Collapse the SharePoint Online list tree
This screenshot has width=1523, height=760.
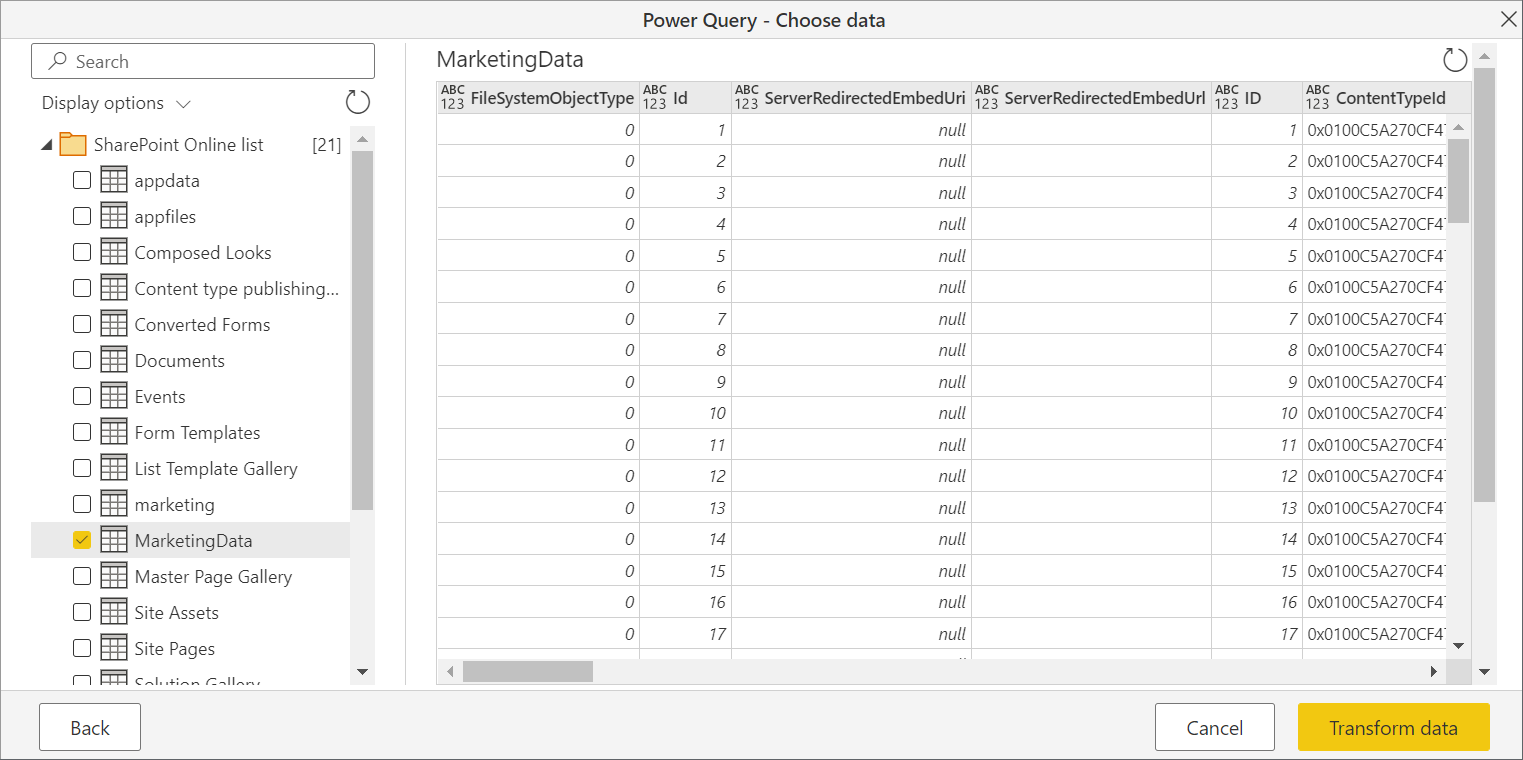pos(44,144)
